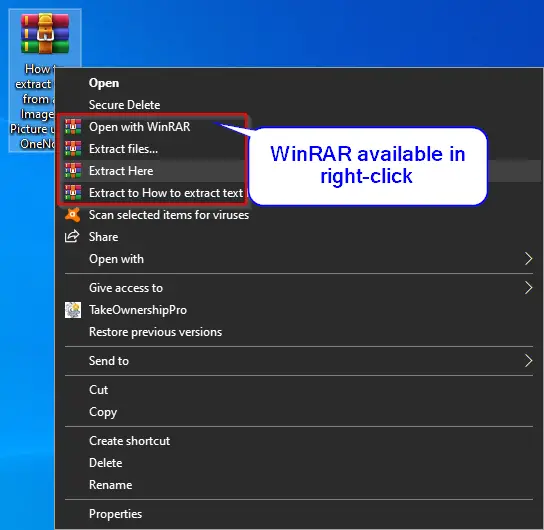The image size is (544, 530).
Task: Expand the Open with submenu arrow
Action: coord(528,259)
